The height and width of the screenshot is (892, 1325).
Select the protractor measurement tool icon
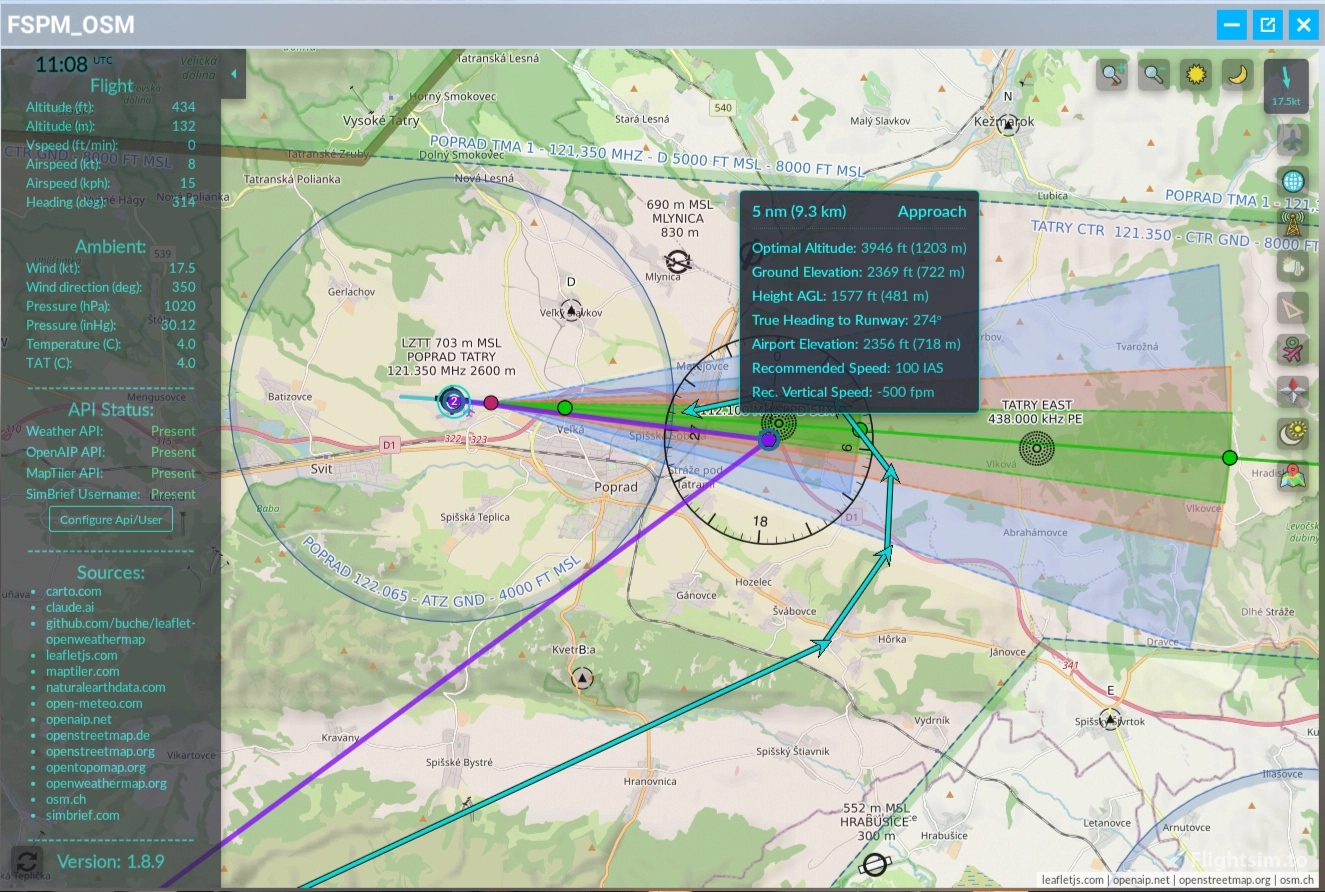coord(1293,308)
